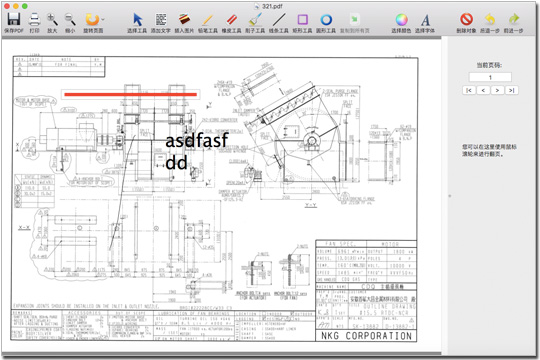Click the undo yellow arrow
Viewport: 540px width, 360px height.
490,19
